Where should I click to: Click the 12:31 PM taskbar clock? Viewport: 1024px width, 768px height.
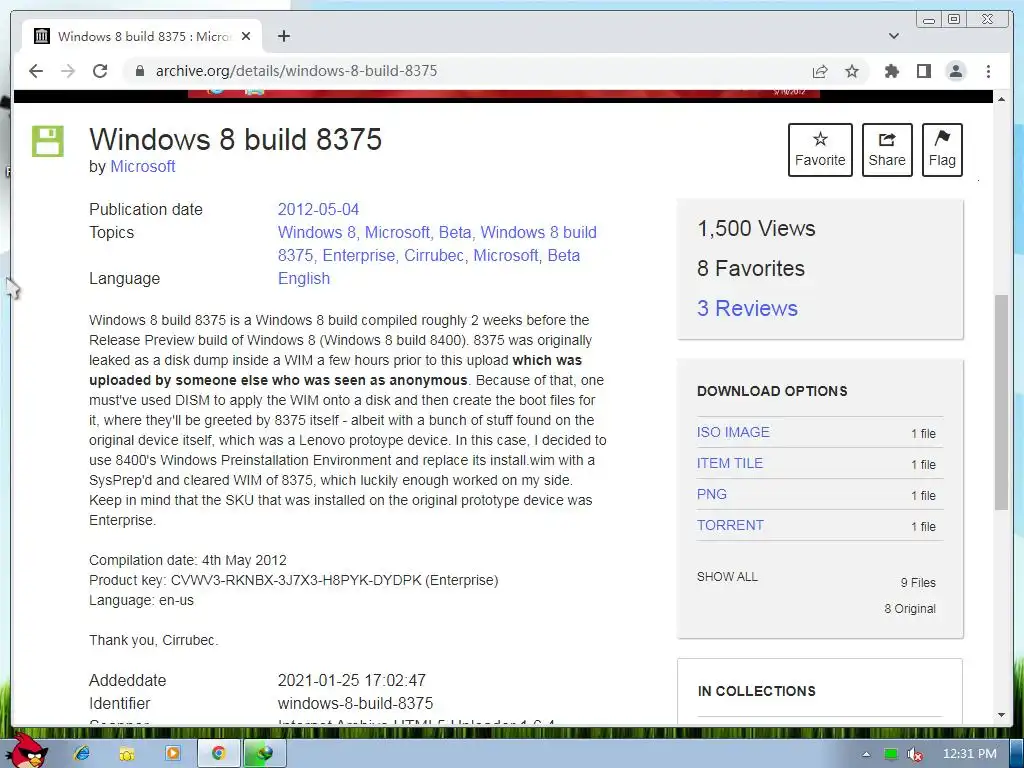(x=970, y=754)
